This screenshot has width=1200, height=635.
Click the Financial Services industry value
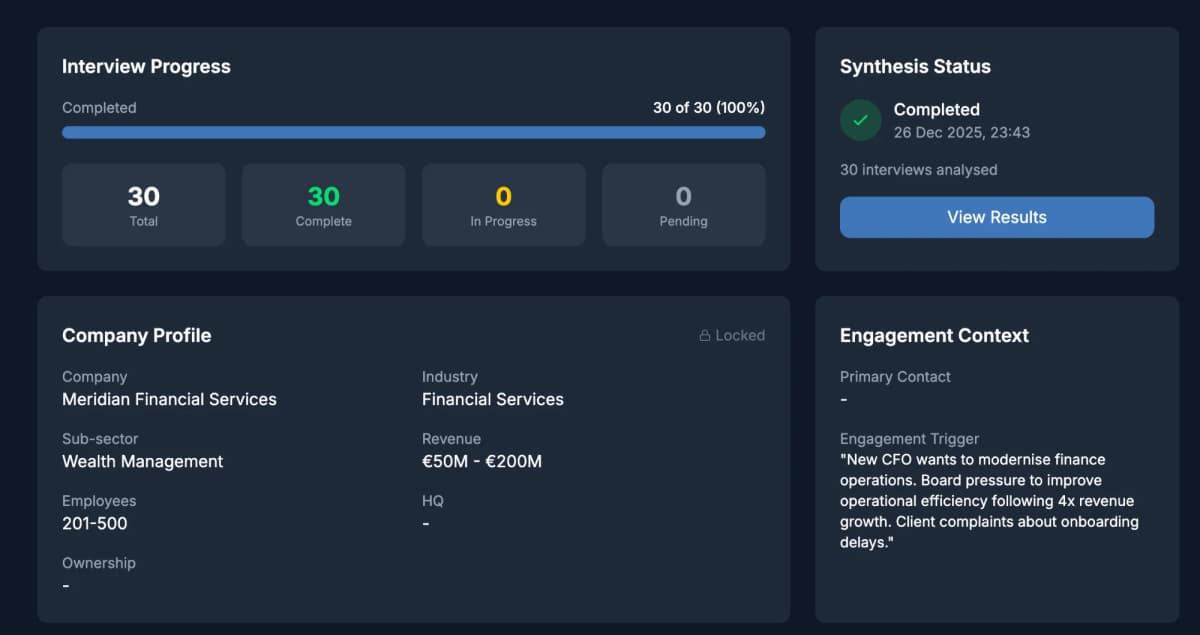click(x=492, y=399)
